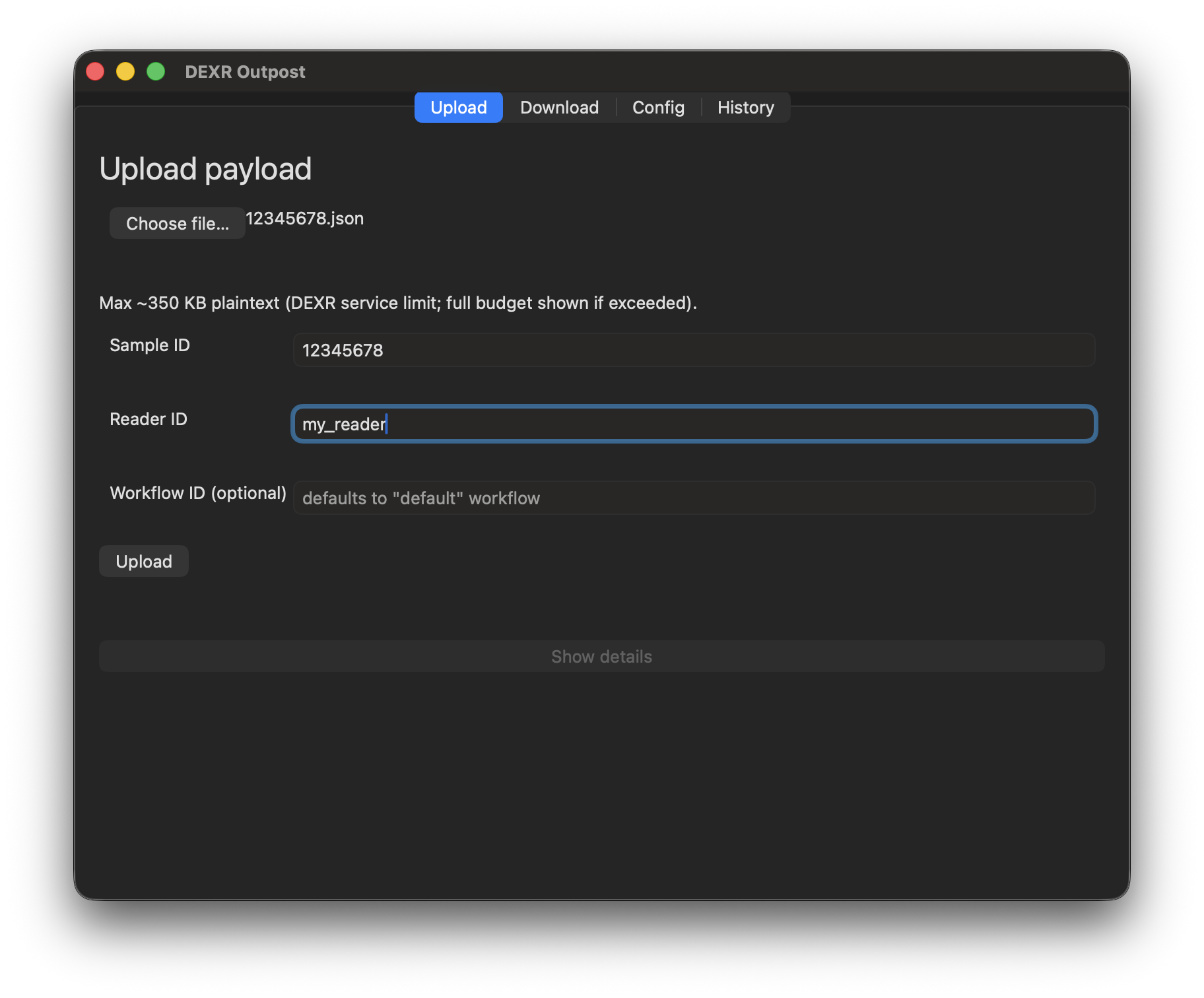Screen dimensions: 1204x998
Task: Select the Workflow ID optional field
Action: (694, 498)
